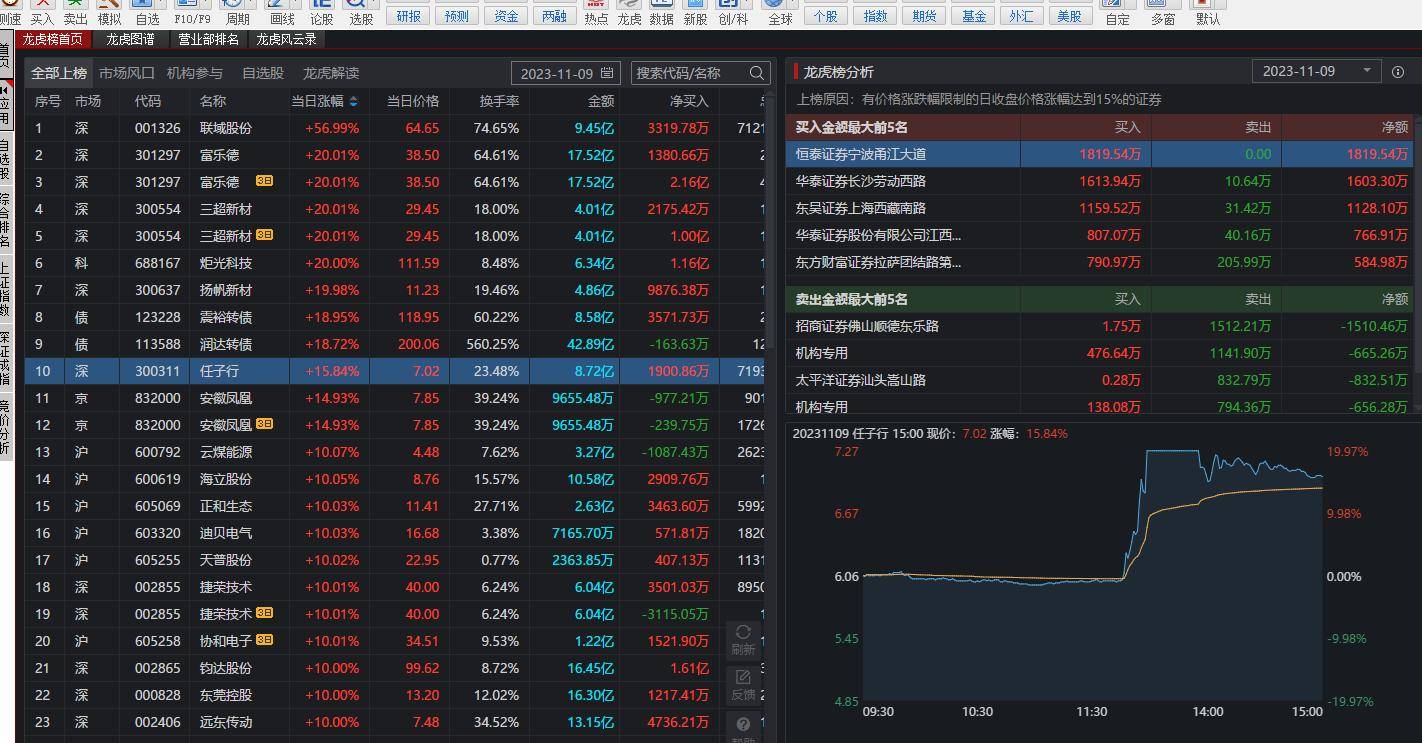Select the 龙虎解读 sub-tab
This screenshot has width=1422, height=743.
tap(331, 73)
